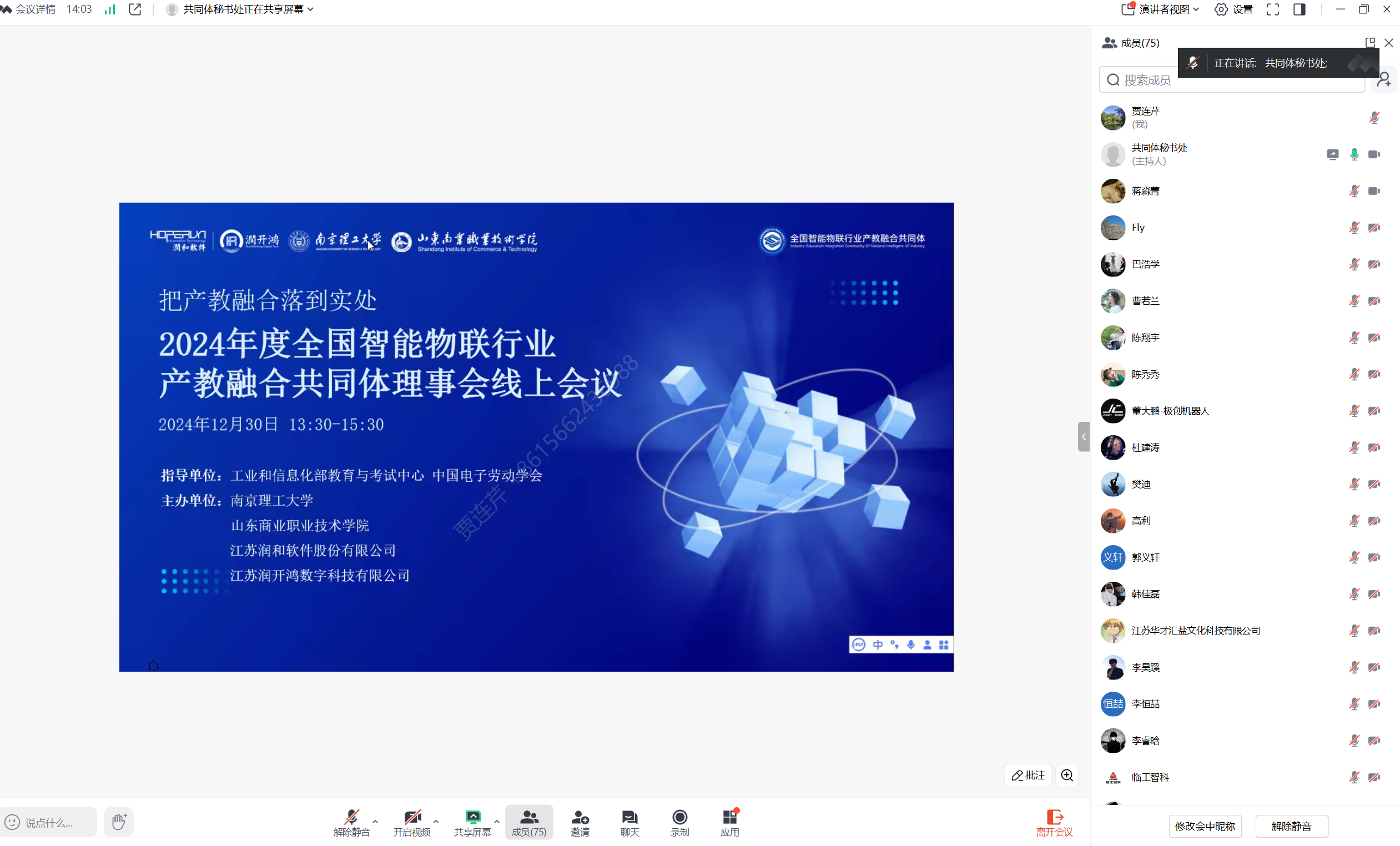Click the camera icon for 共同体秘书处
This screenshot has width=1400, height=846.
point(1374,154)
